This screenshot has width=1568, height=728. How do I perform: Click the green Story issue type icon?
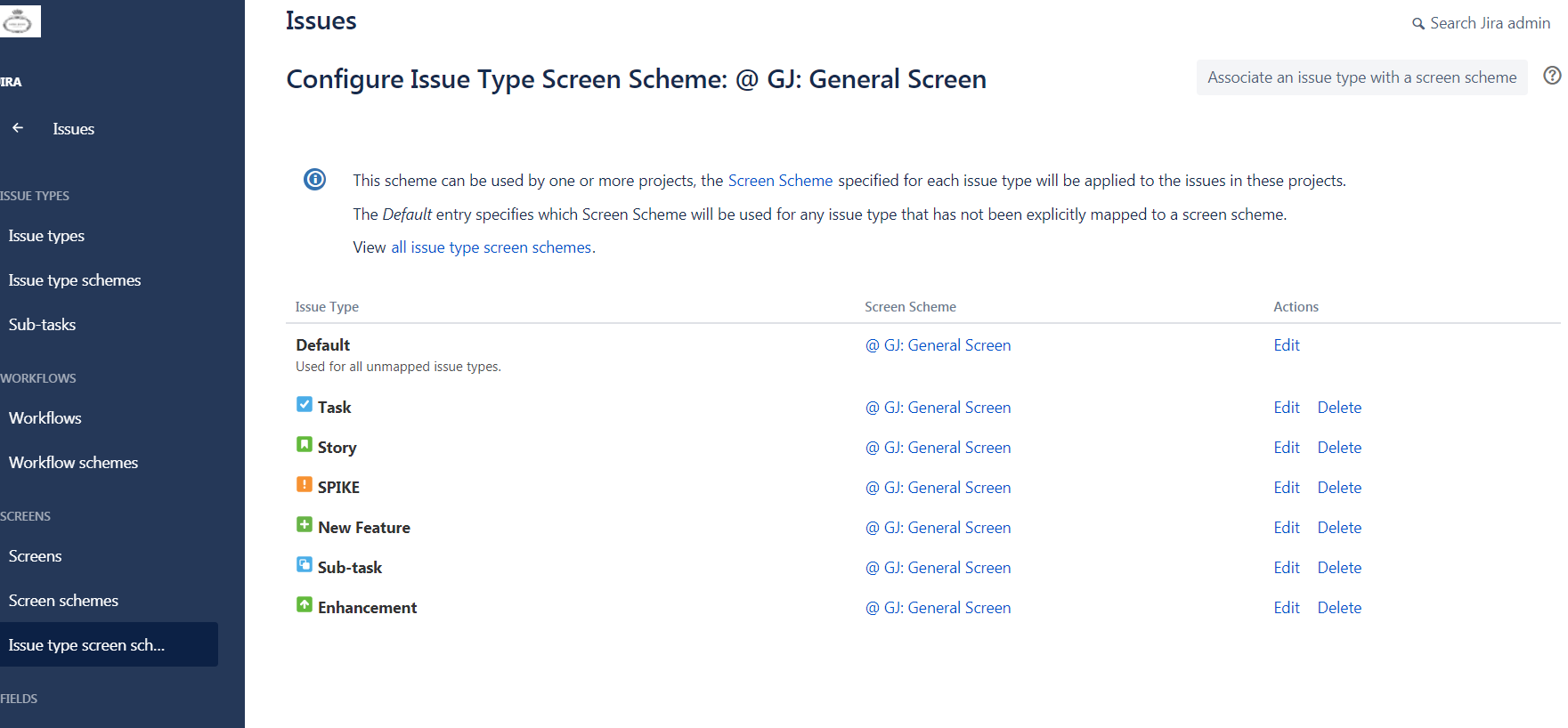305,444
